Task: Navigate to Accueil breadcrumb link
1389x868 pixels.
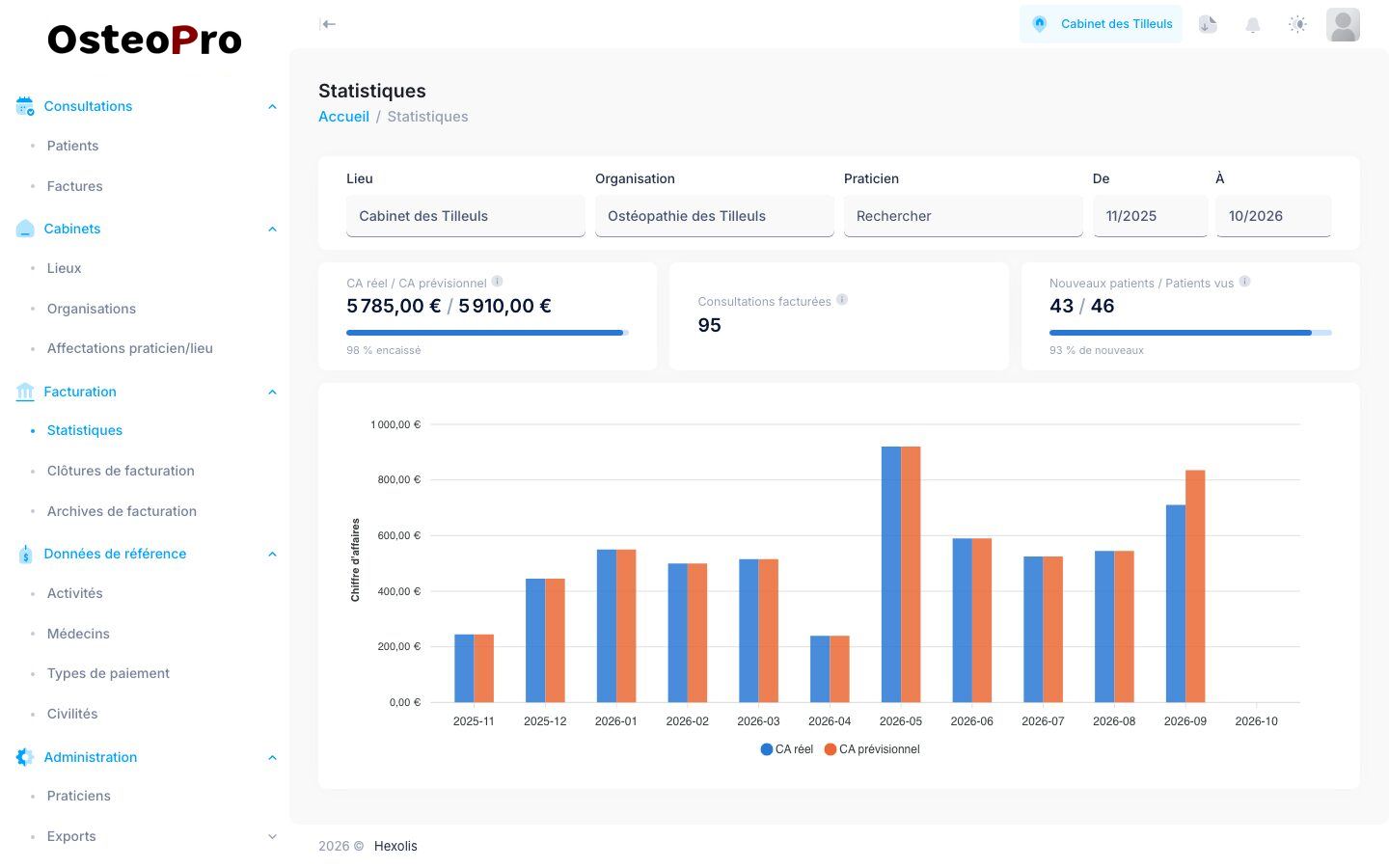Action: [x=343, y=117]
